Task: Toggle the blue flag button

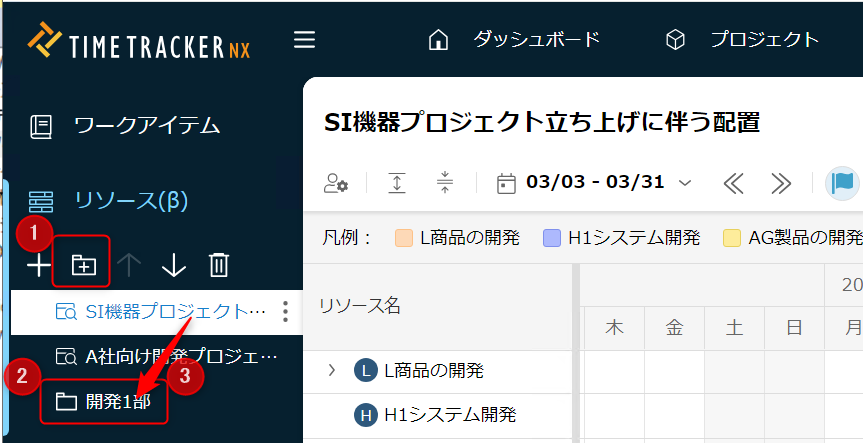Action: coord(843,183)
